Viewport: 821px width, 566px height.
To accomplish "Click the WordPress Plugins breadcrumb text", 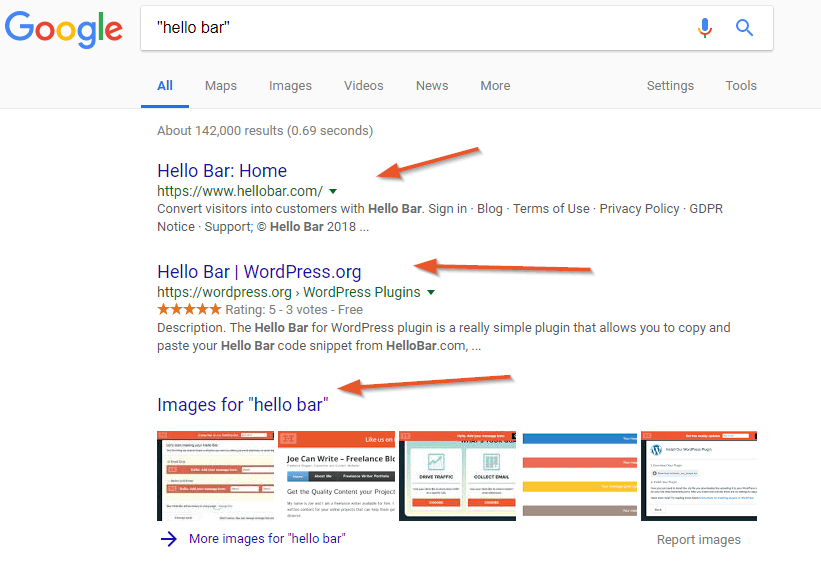I will [x=362, y=292].
